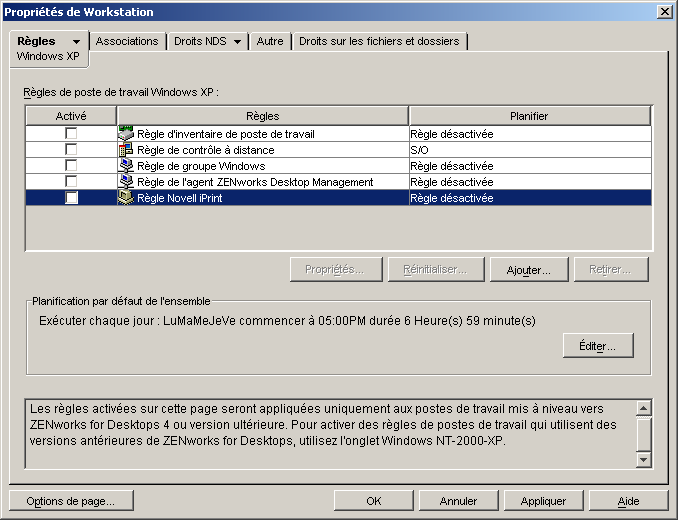Click the ZENworks Desktop Management agent icon

coord(125,182)
